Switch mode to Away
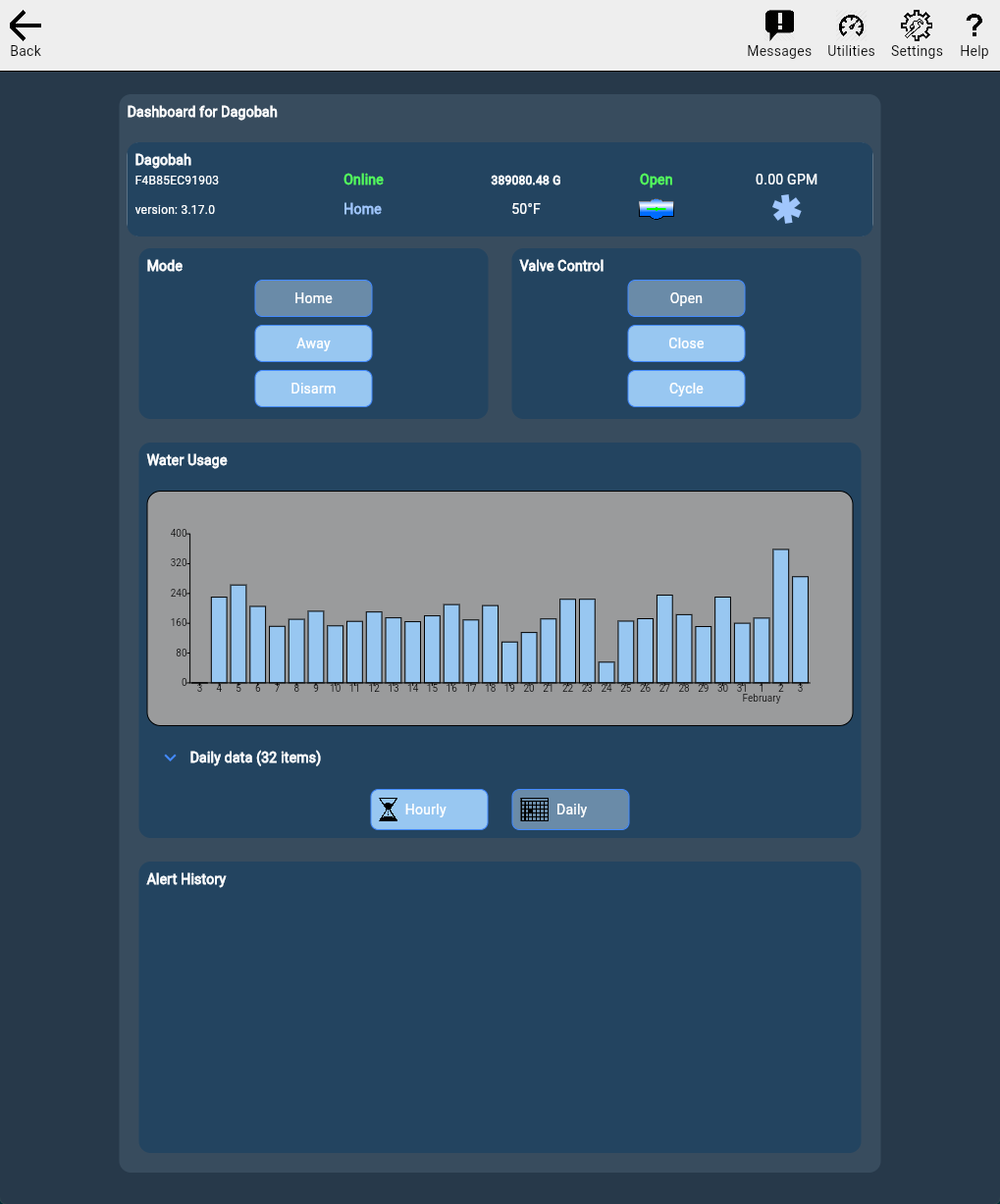 pos(313,343)
